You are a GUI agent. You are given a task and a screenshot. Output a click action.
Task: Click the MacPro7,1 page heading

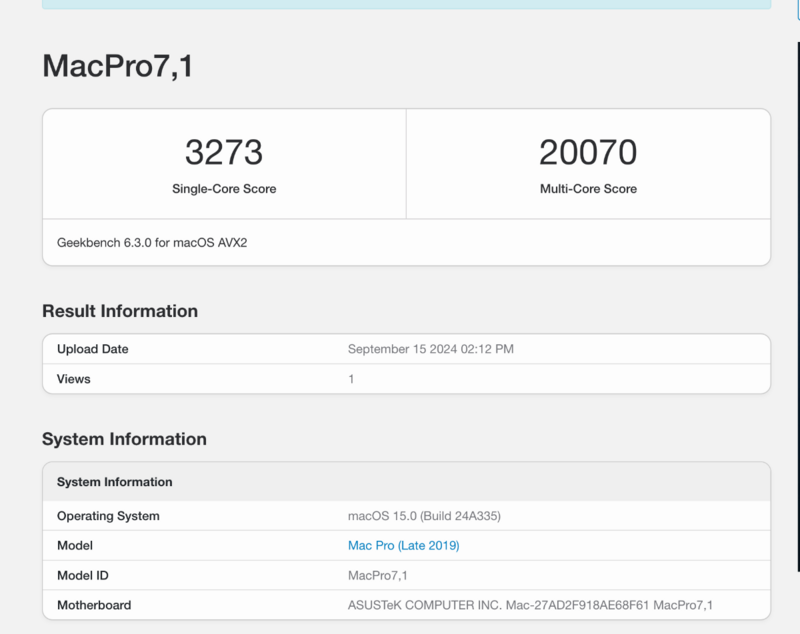click(x=117, y=65)
